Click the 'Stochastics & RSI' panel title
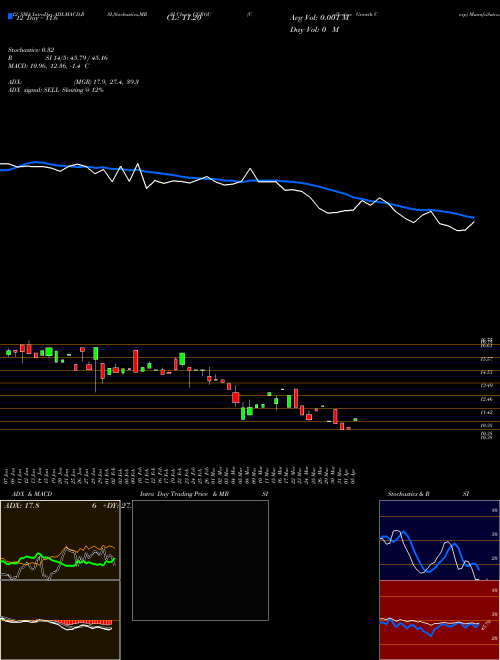Viewport: 500px width, 660px height. (428, 494)
